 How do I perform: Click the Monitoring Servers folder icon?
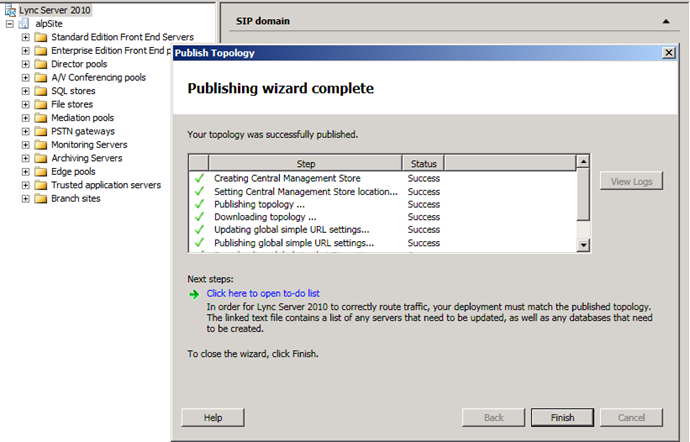tap(41, 145)
